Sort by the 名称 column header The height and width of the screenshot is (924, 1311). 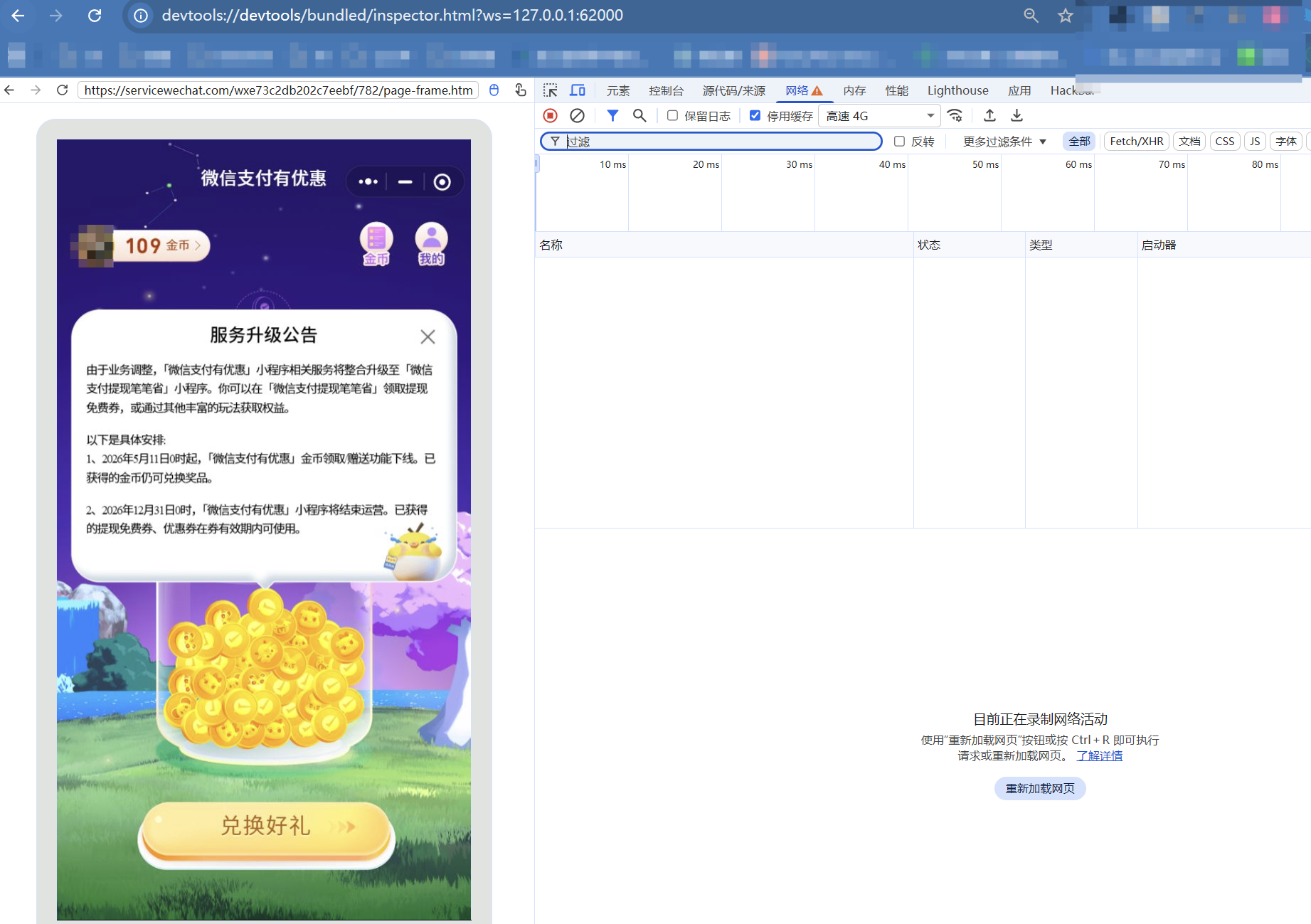tap(724, 245)
